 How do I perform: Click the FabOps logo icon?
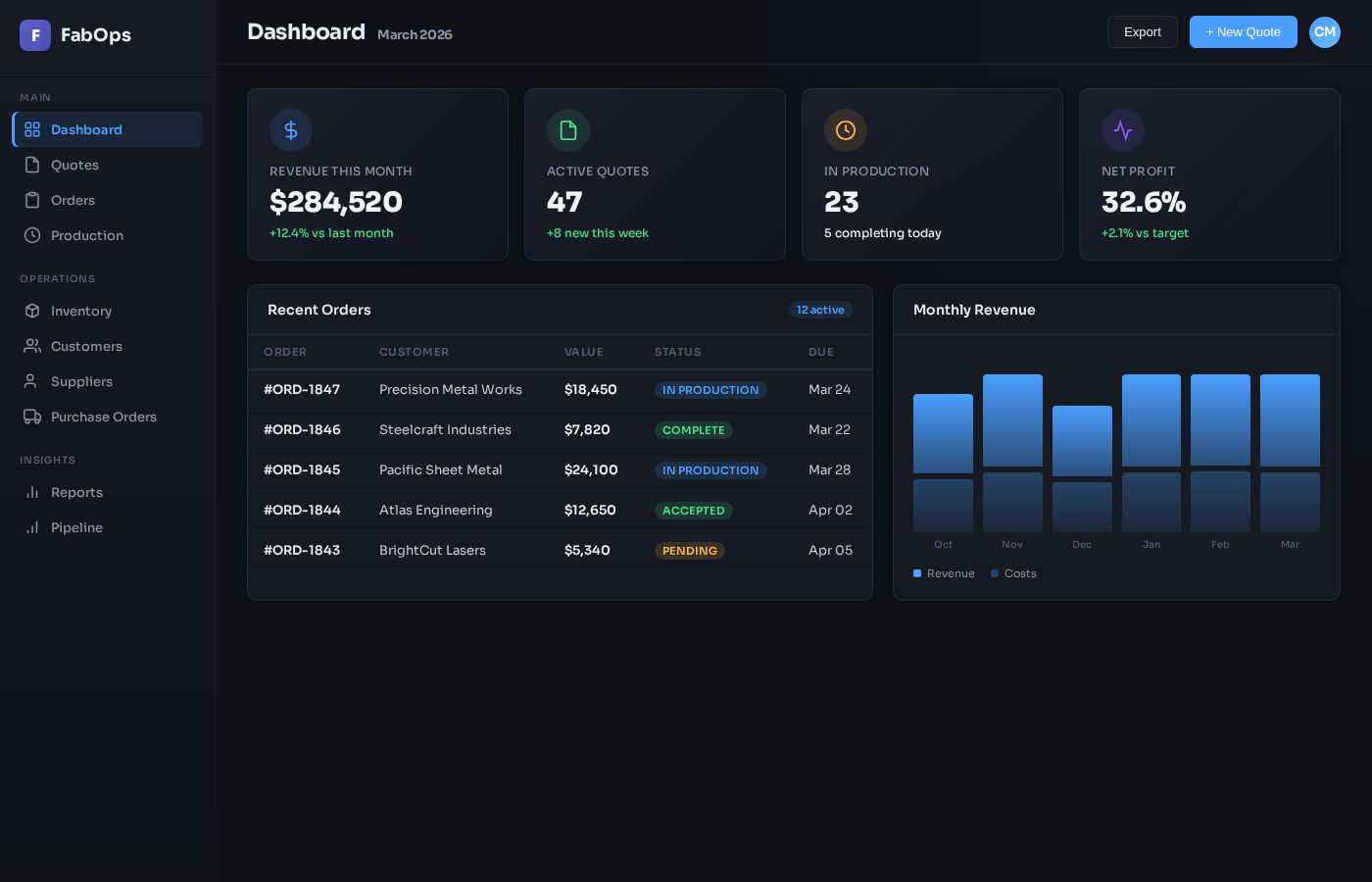coord(35,35)
